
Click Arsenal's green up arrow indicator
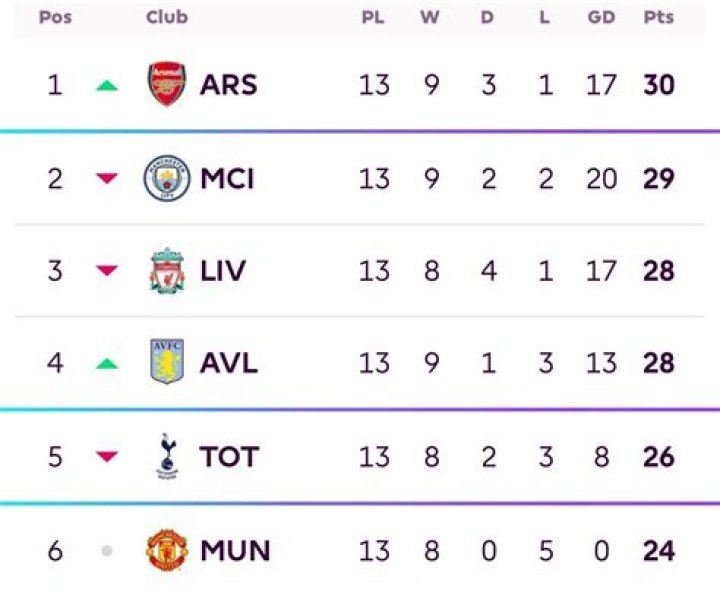pos(107,86)
